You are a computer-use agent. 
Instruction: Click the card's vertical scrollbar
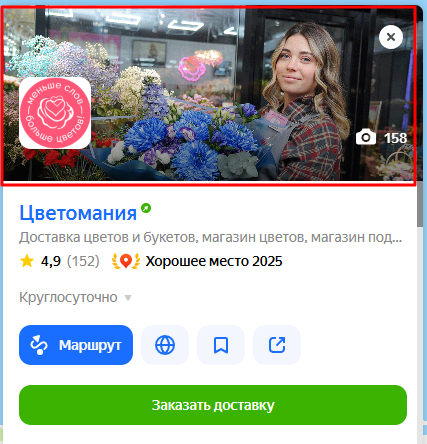click(x=420, y=205)
